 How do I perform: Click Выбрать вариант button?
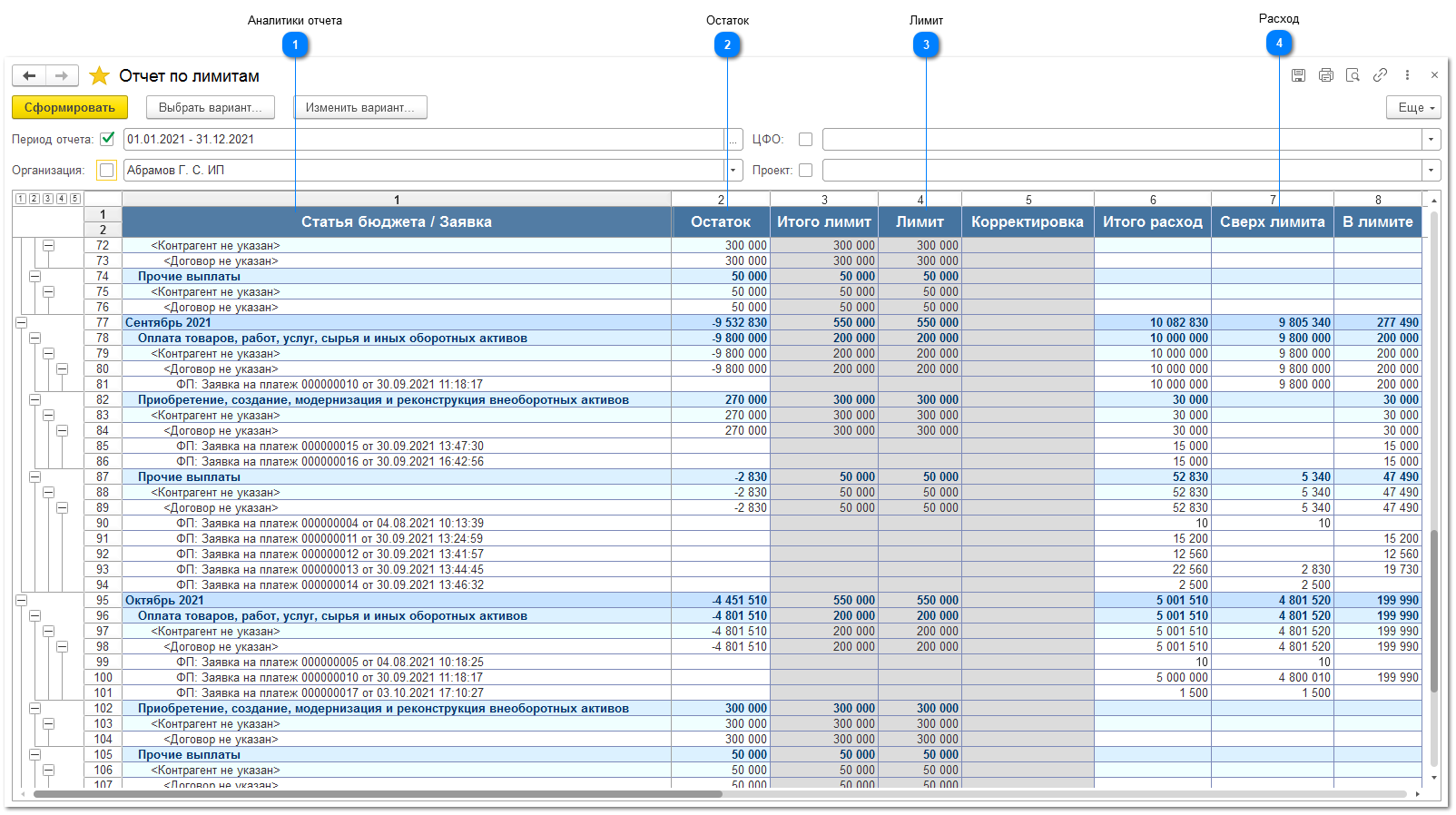(x=211, y=107)
